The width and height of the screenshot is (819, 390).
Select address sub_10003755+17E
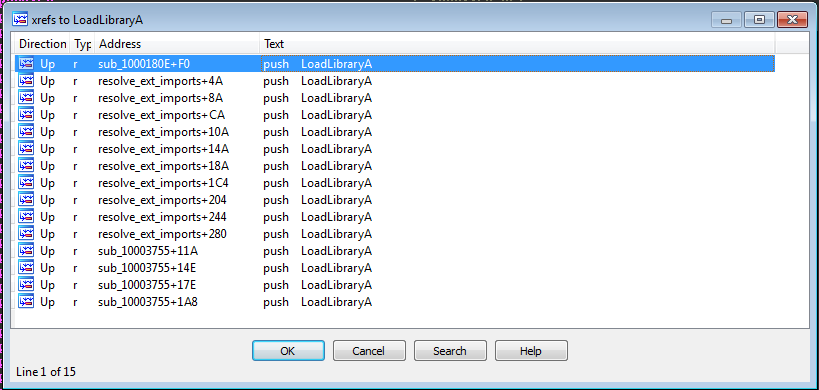coord(148,285)
